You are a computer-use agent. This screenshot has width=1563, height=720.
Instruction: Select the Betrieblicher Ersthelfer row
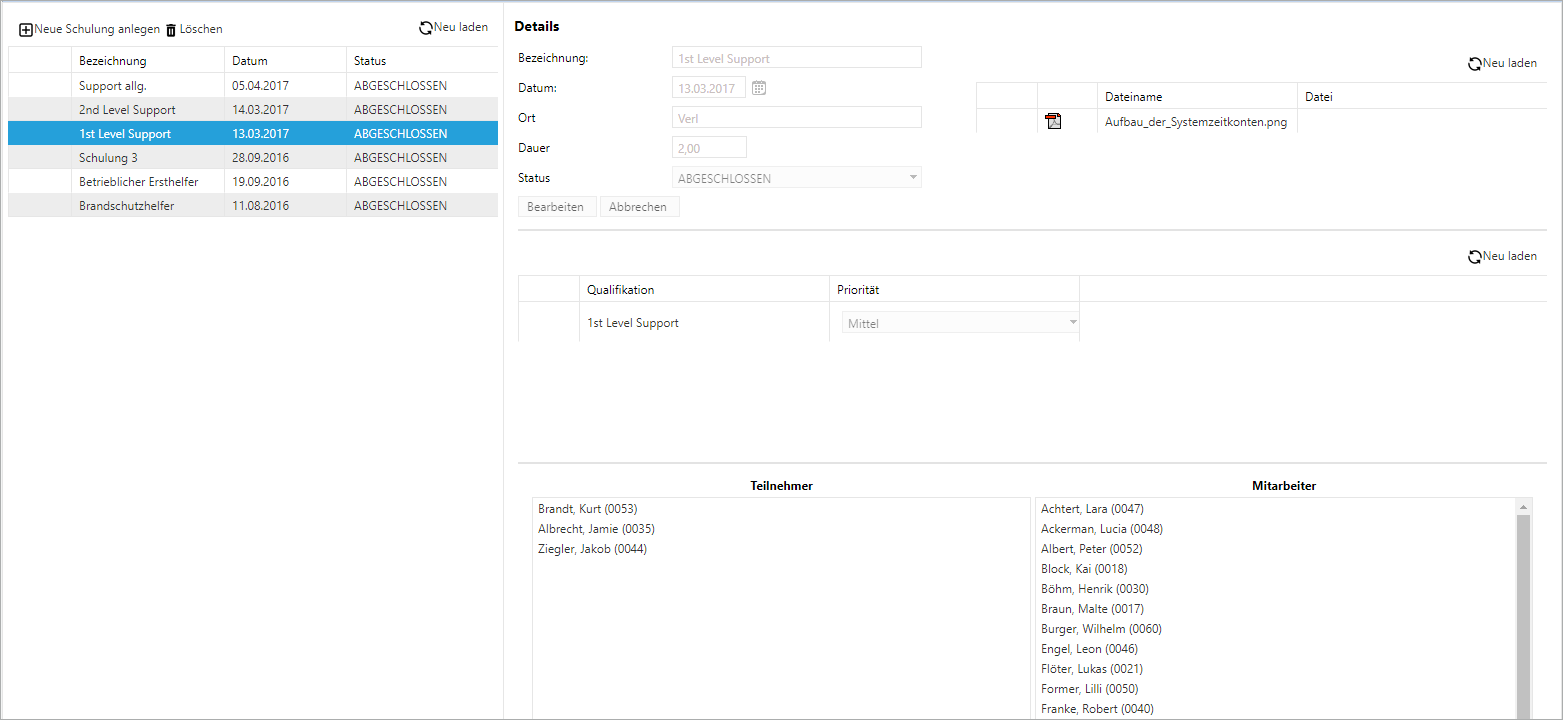pos(253,182)
